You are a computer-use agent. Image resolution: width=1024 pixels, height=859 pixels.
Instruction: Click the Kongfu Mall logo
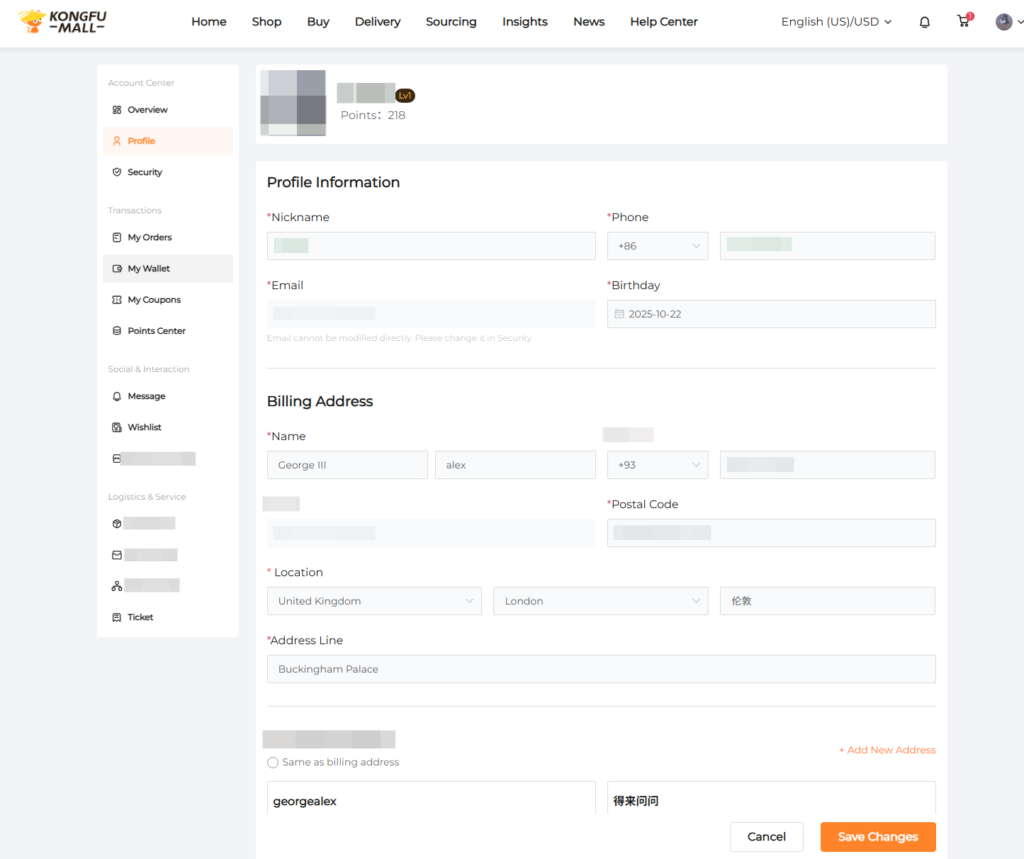[65, 21]
